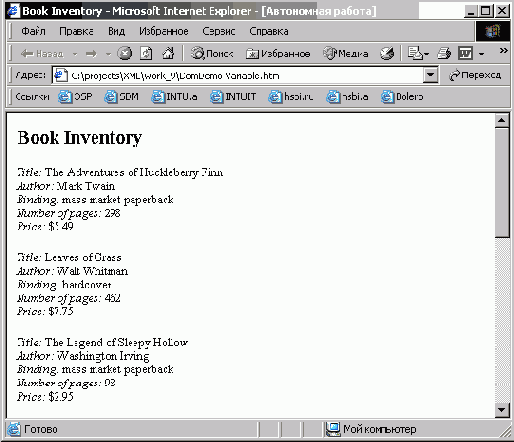Go to the Home page icon

tap(168, 53)
